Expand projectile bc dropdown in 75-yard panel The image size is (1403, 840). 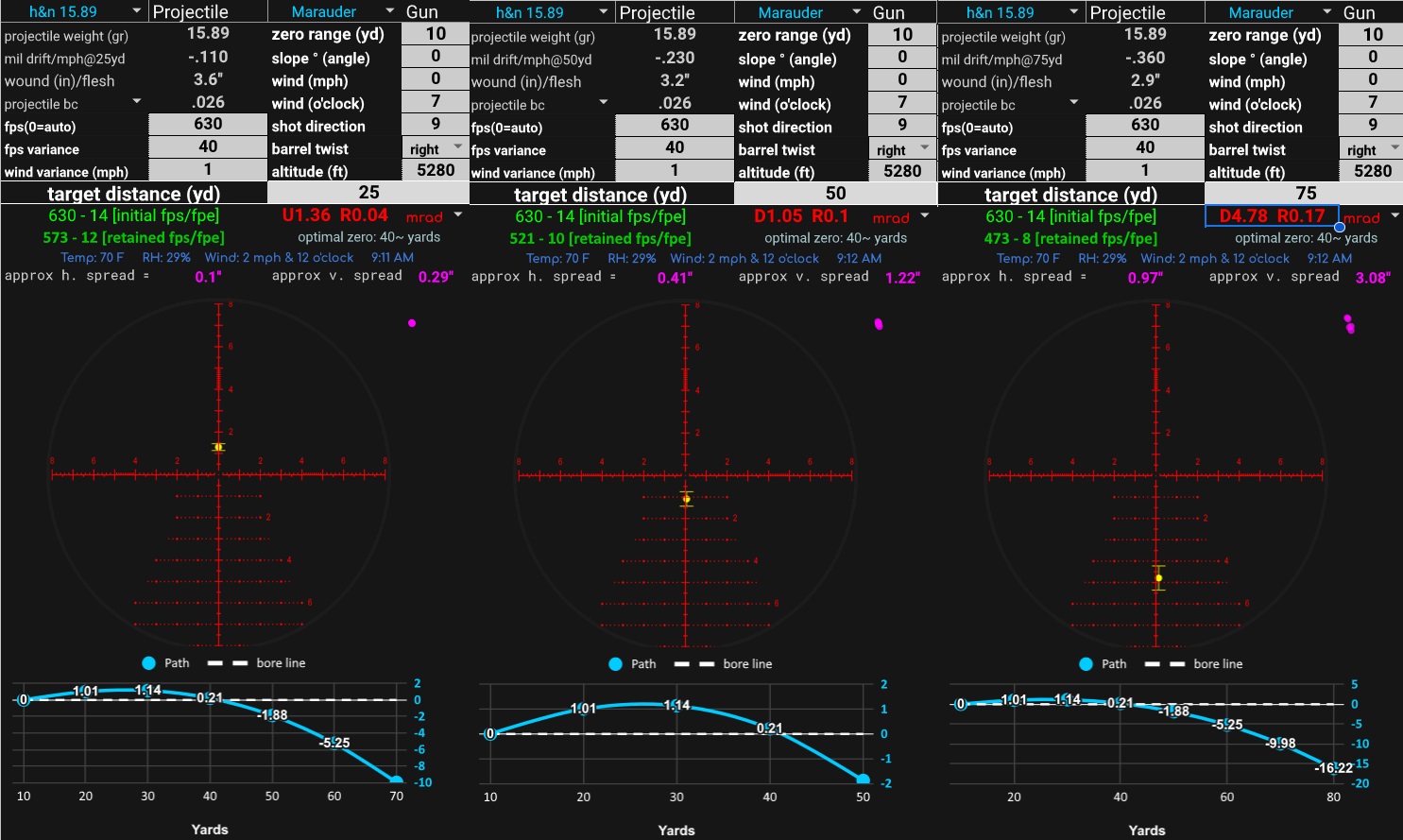1074,102
